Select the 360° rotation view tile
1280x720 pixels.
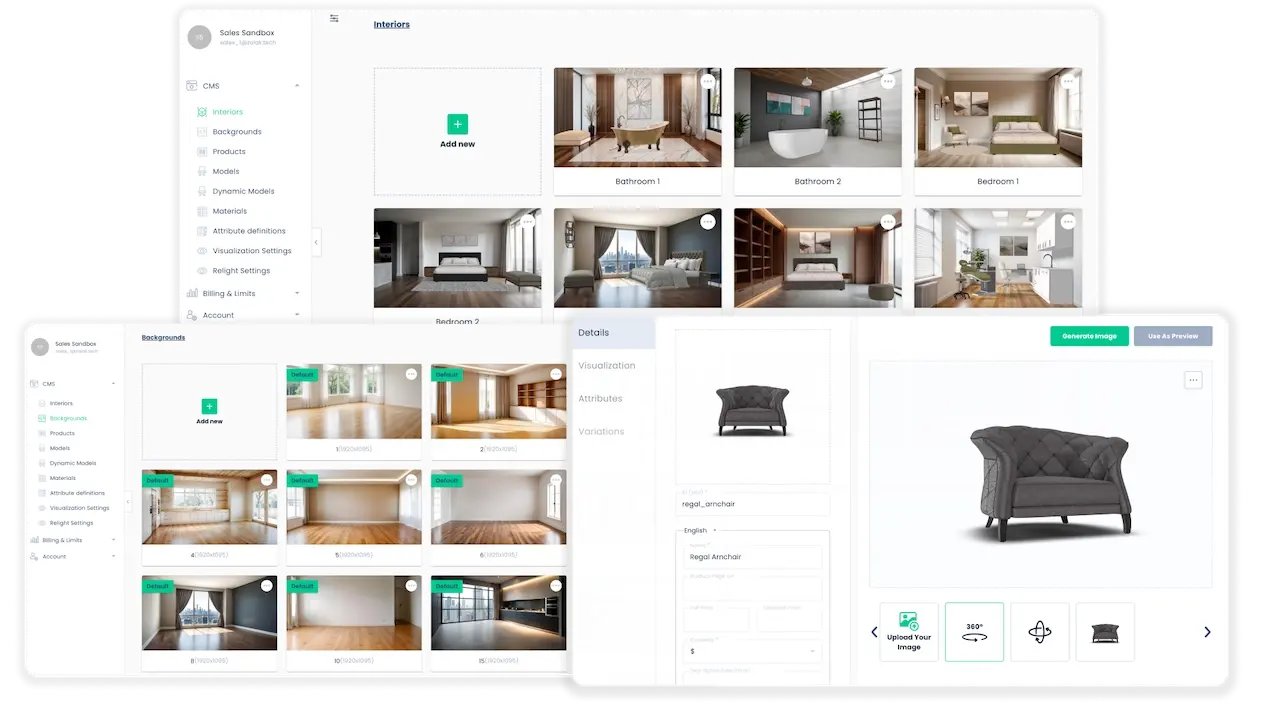point(974,632)
